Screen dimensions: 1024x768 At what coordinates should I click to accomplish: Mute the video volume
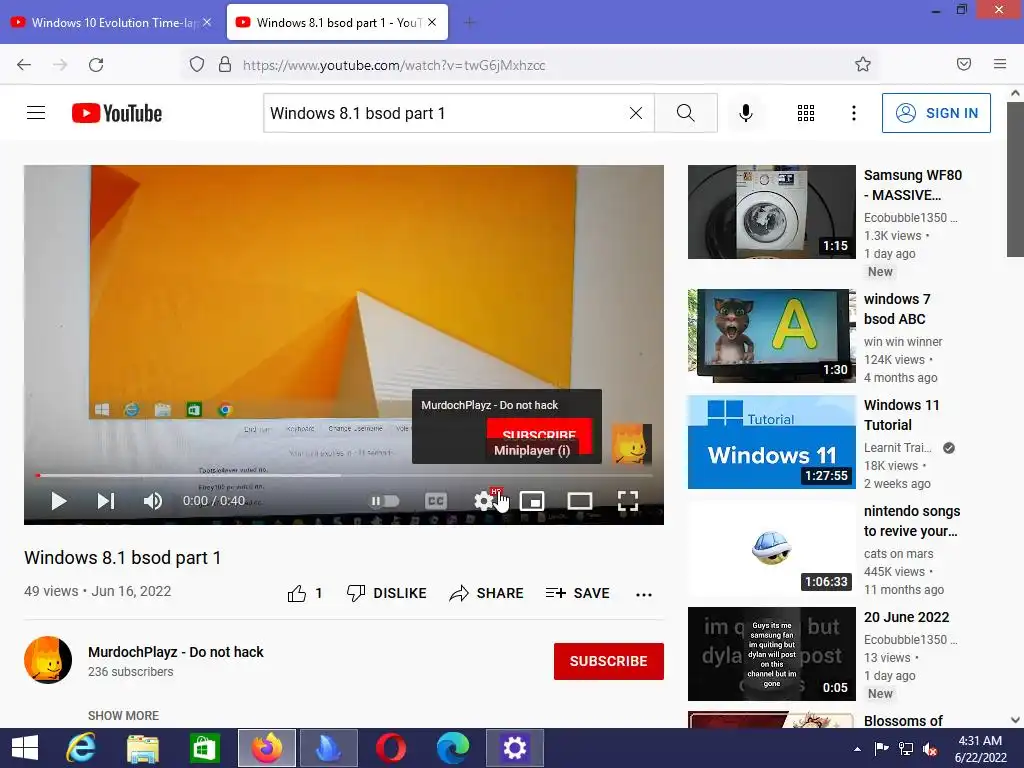pos(152,501)
